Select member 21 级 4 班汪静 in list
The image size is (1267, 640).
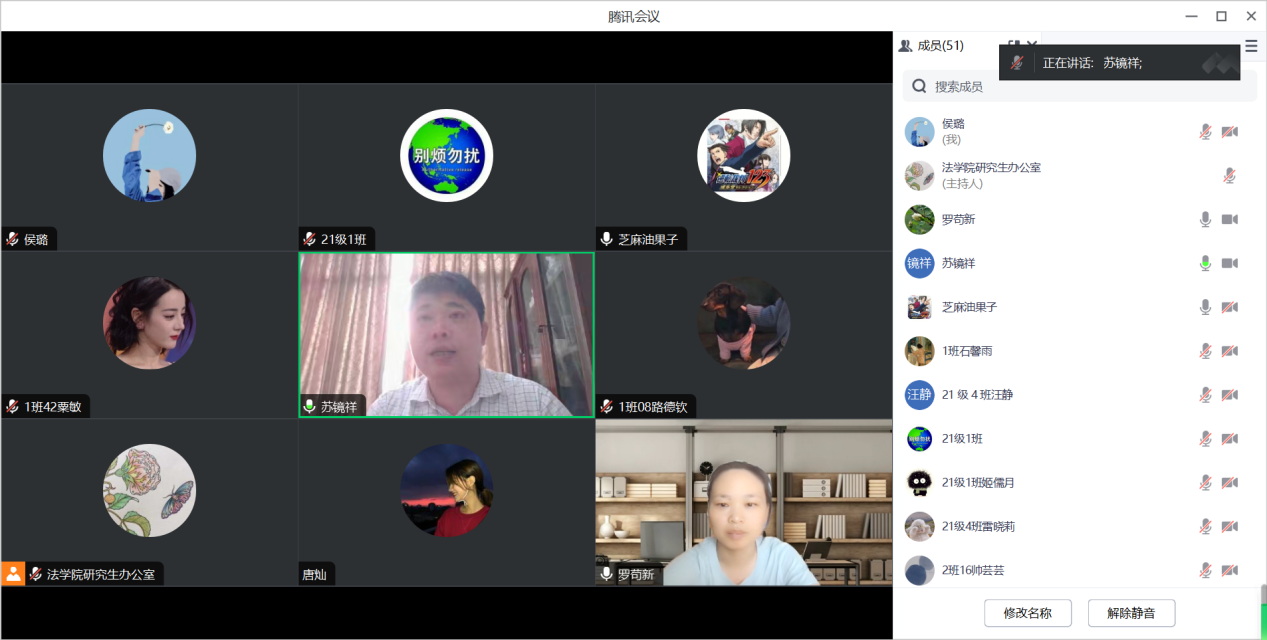(977, 395)
